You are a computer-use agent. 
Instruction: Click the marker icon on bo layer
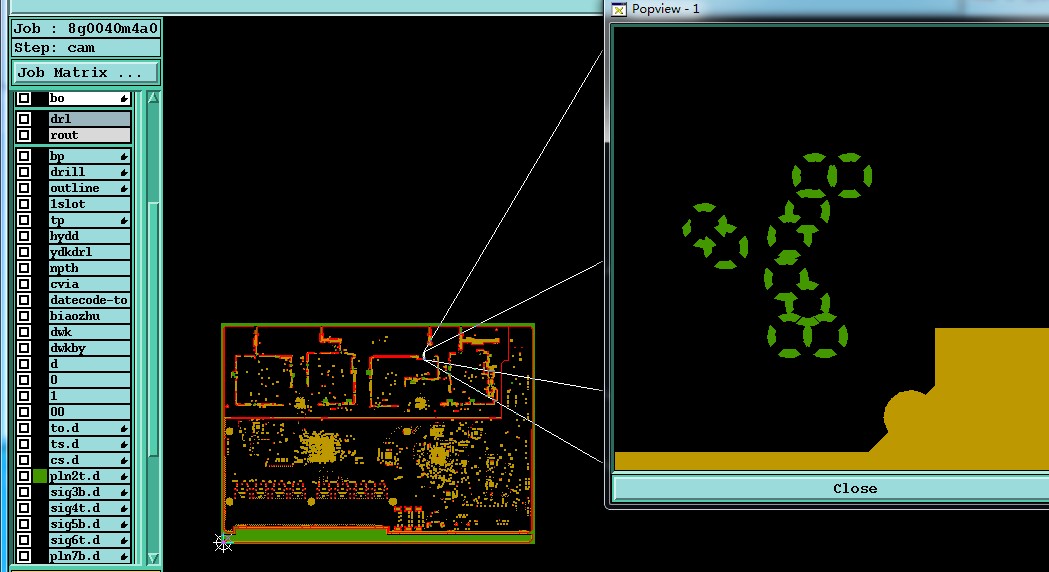[124, 98]
